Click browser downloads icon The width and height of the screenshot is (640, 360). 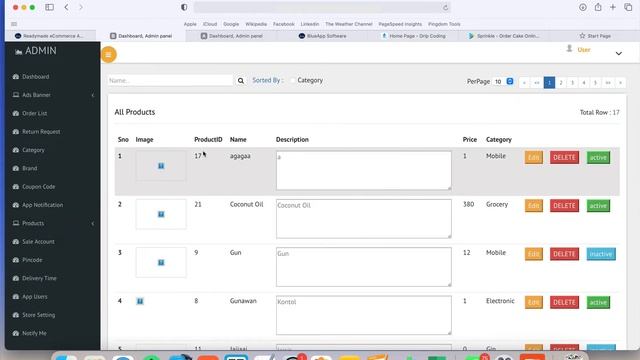583,7
